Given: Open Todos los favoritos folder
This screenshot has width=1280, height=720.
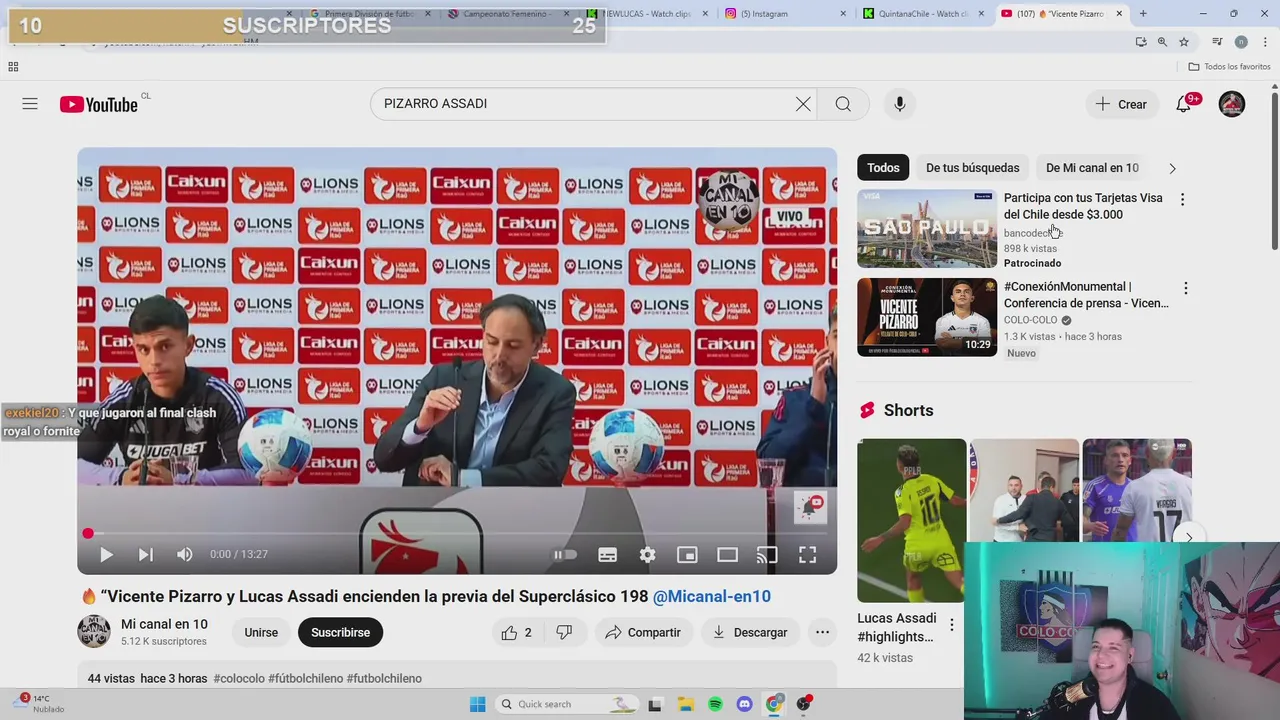Looking at the screenshot, I should click(x=1229, y=67).
